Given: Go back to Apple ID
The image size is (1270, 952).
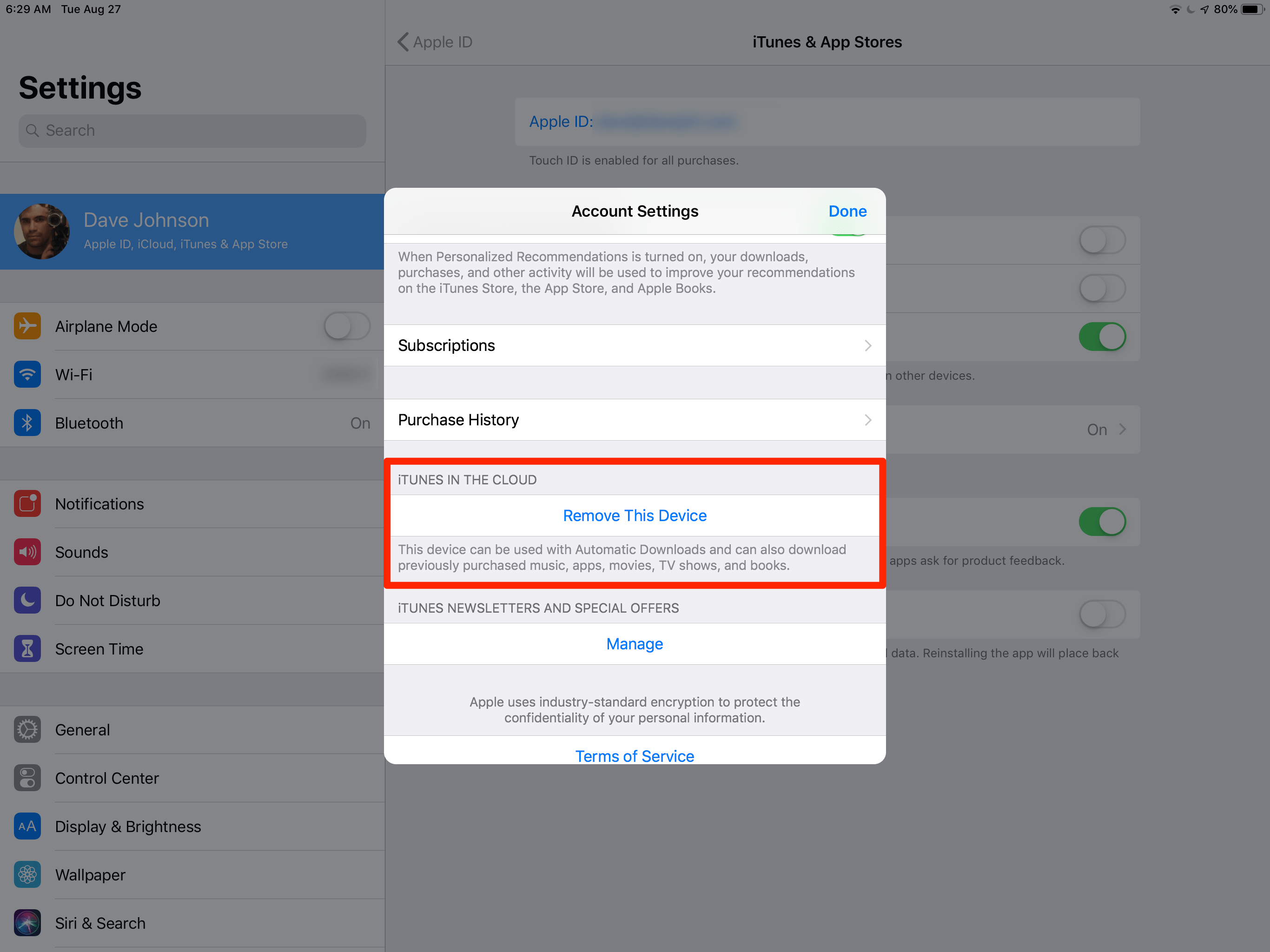Looking at the screenshot, I should pos(435,42).
